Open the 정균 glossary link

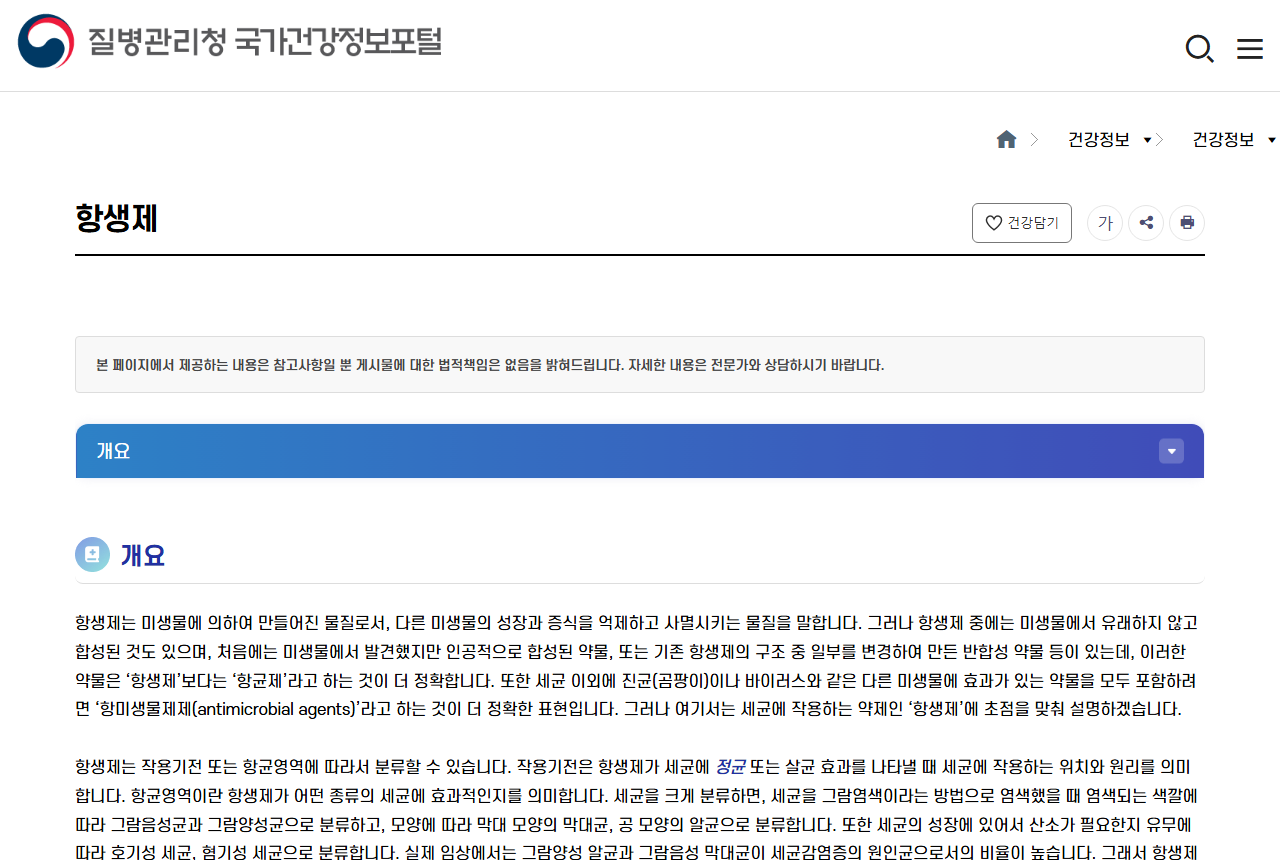click(730, 767)
